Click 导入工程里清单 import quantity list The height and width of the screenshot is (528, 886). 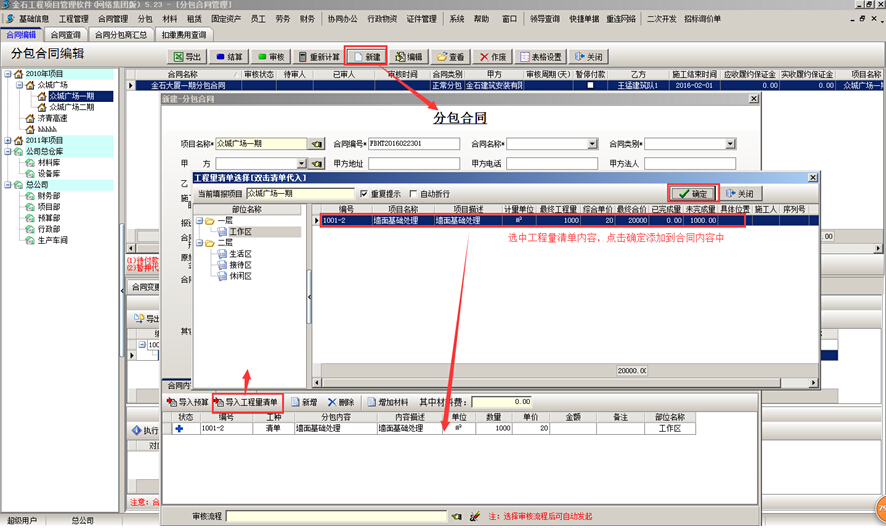(x=245, y=401)
